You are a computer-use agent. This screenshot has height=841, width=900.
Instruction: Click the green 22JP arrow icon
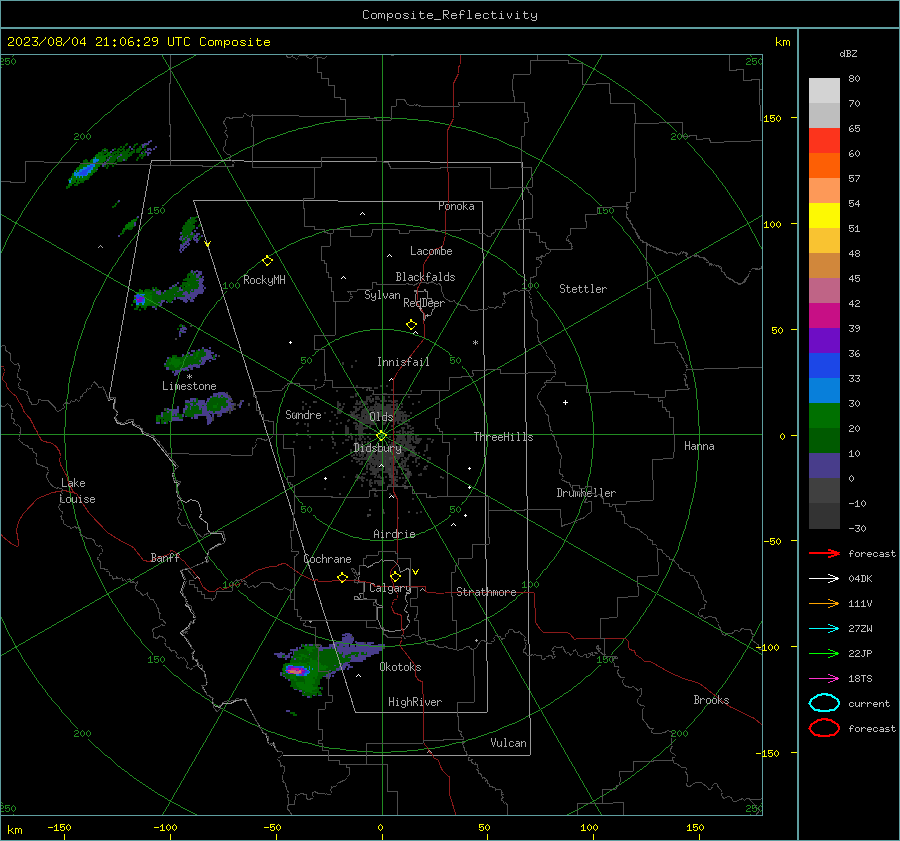tap(824, 653)
